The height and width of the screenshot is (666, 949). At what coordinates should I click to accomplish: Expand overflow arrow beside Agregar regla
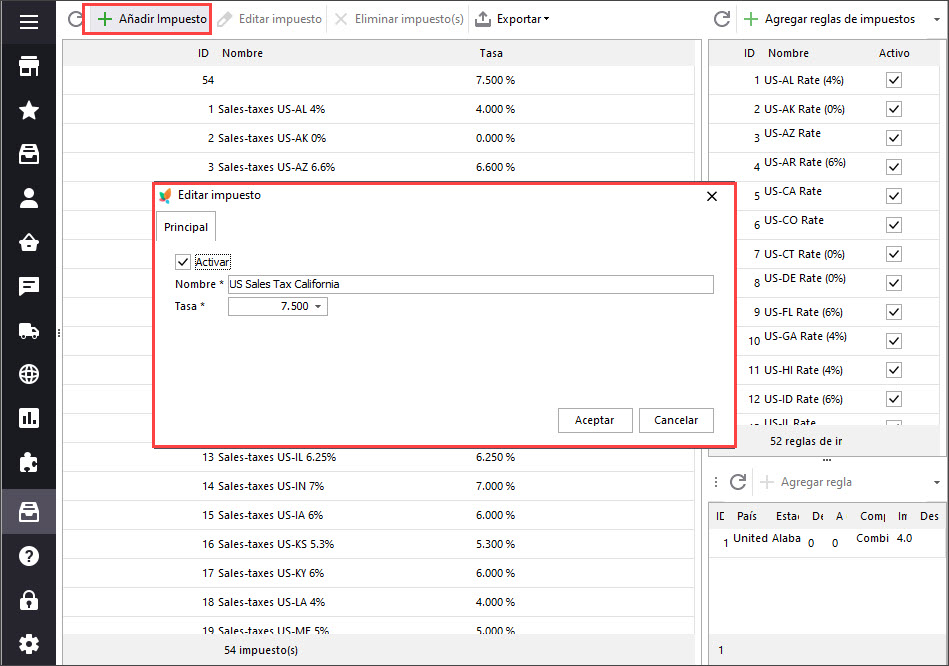[936, 483]
